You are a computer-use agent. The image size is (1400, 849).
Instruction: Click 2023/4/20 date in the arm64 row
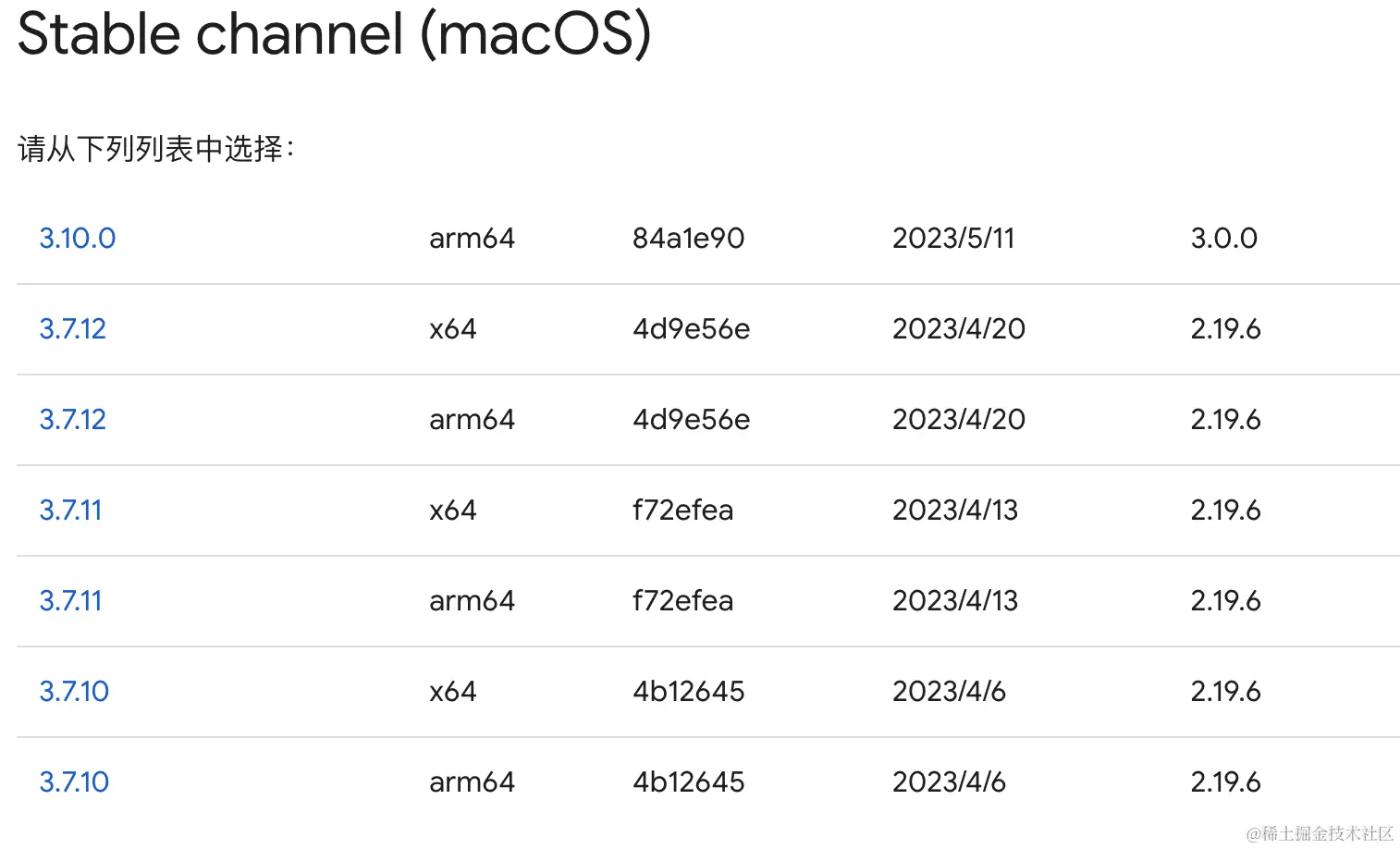[959, 420]
